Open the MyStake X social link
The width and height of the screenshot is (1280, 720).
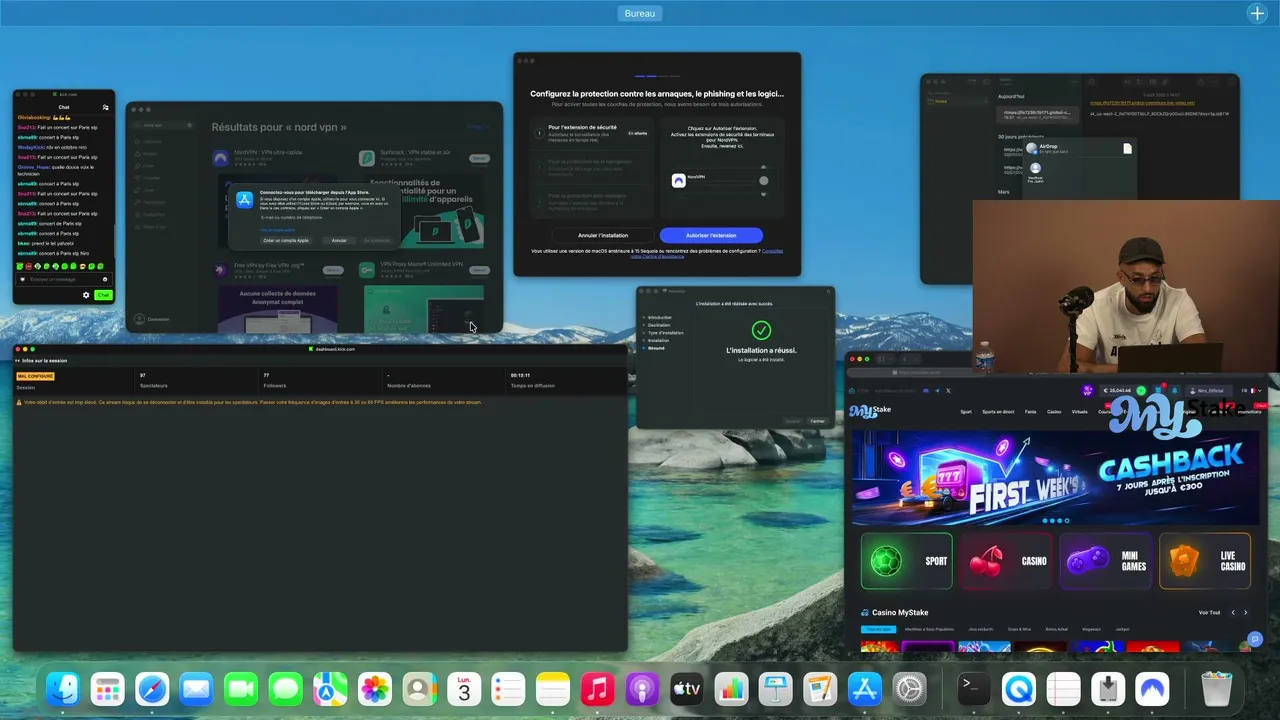(948, 390)
